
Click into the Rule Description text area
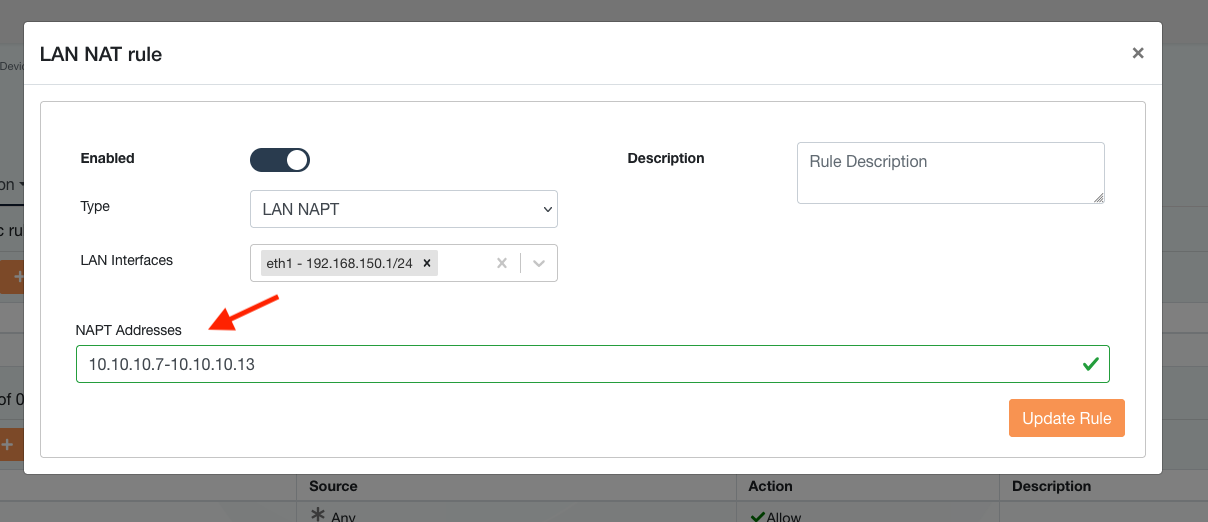pyautogui.click(x=950, y=172)
